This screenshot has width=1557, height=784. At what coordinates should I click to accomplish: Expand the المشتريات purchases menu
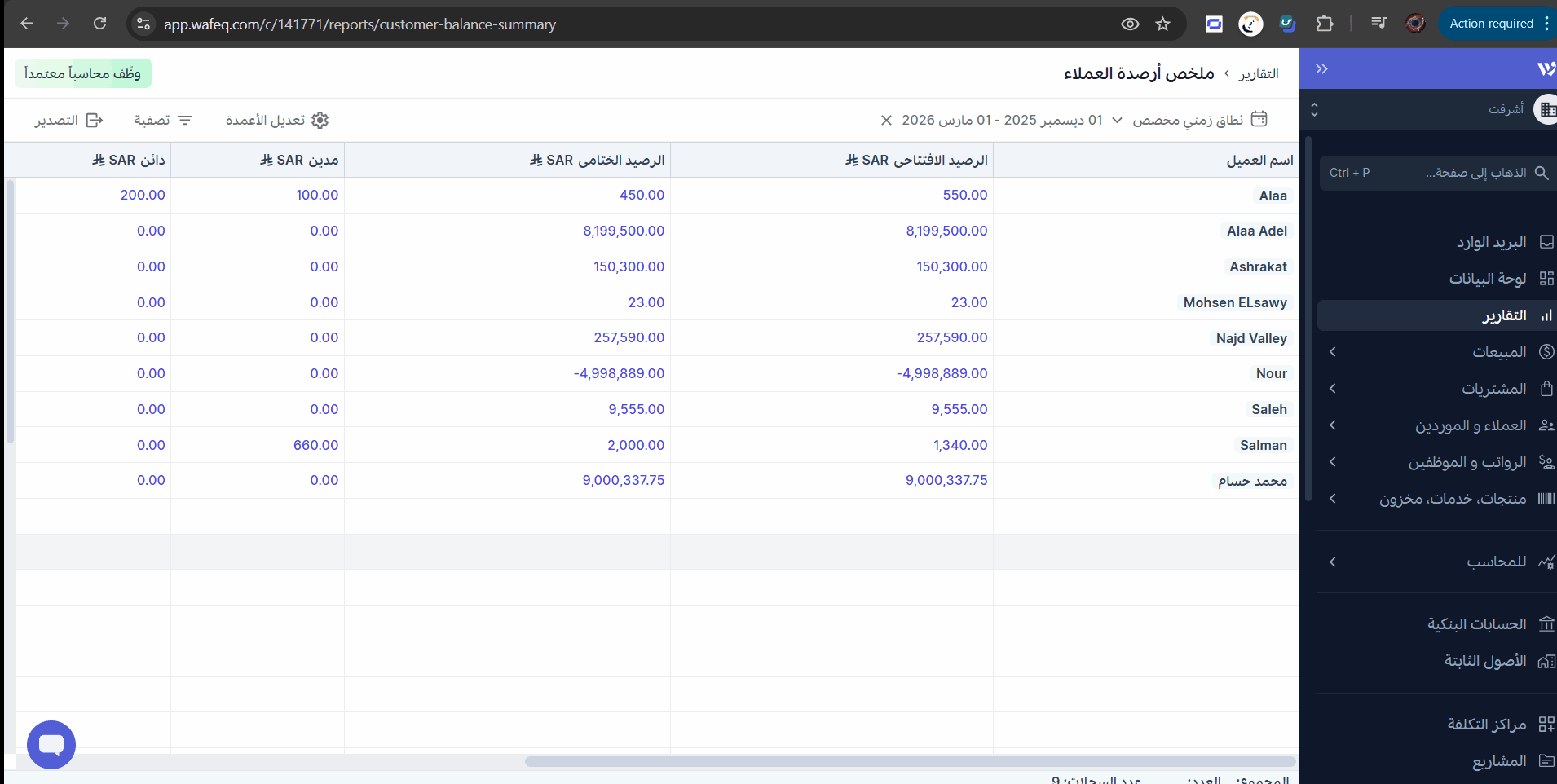(x=1493, y=389)
